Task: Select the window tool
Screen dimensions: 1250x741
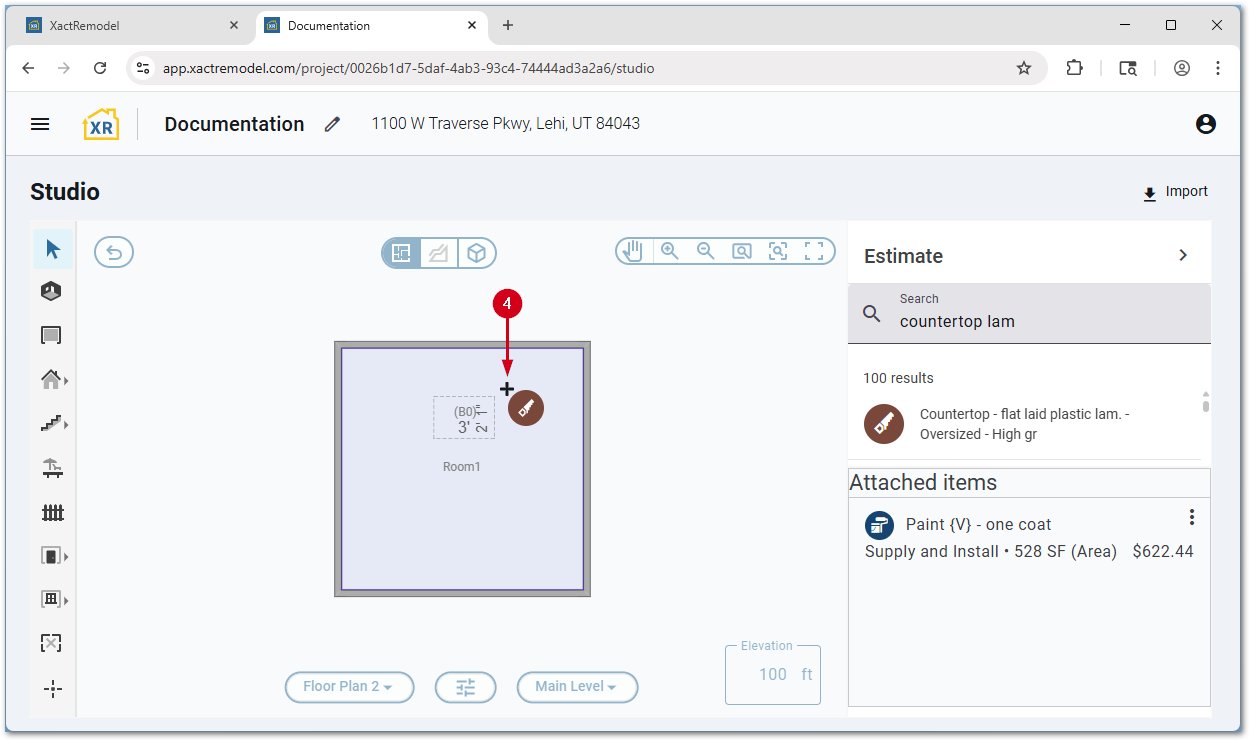Action: pyautogui.click(x=52, y=600)
